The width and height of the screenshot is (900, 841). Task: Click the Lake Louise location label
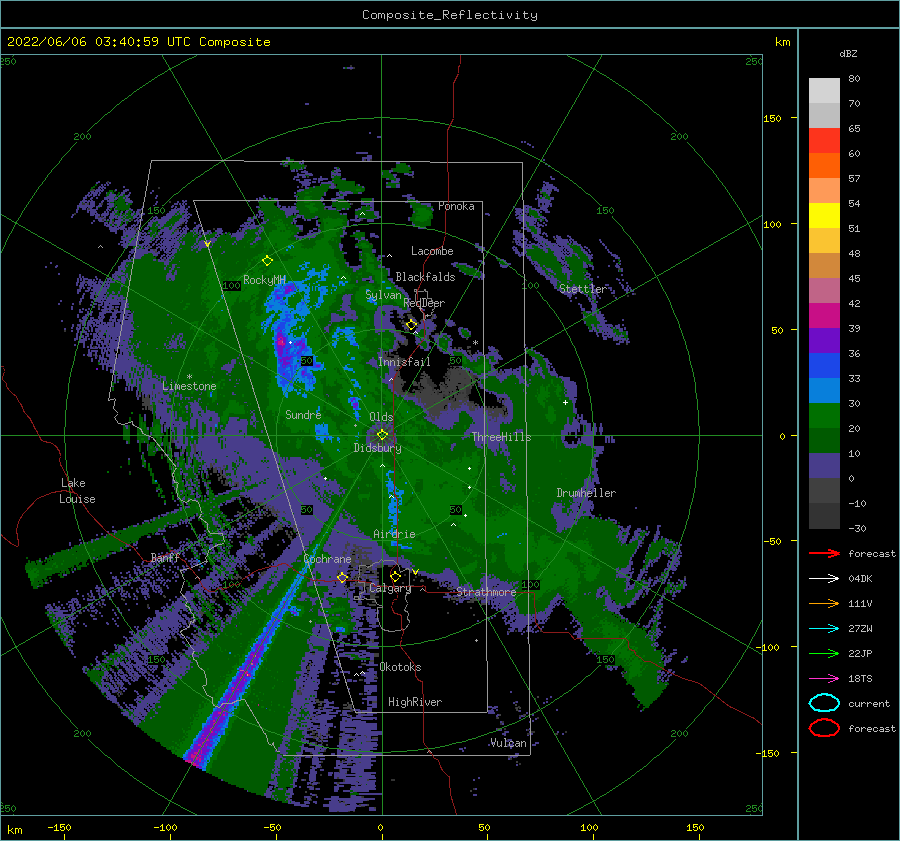(77, 491)
